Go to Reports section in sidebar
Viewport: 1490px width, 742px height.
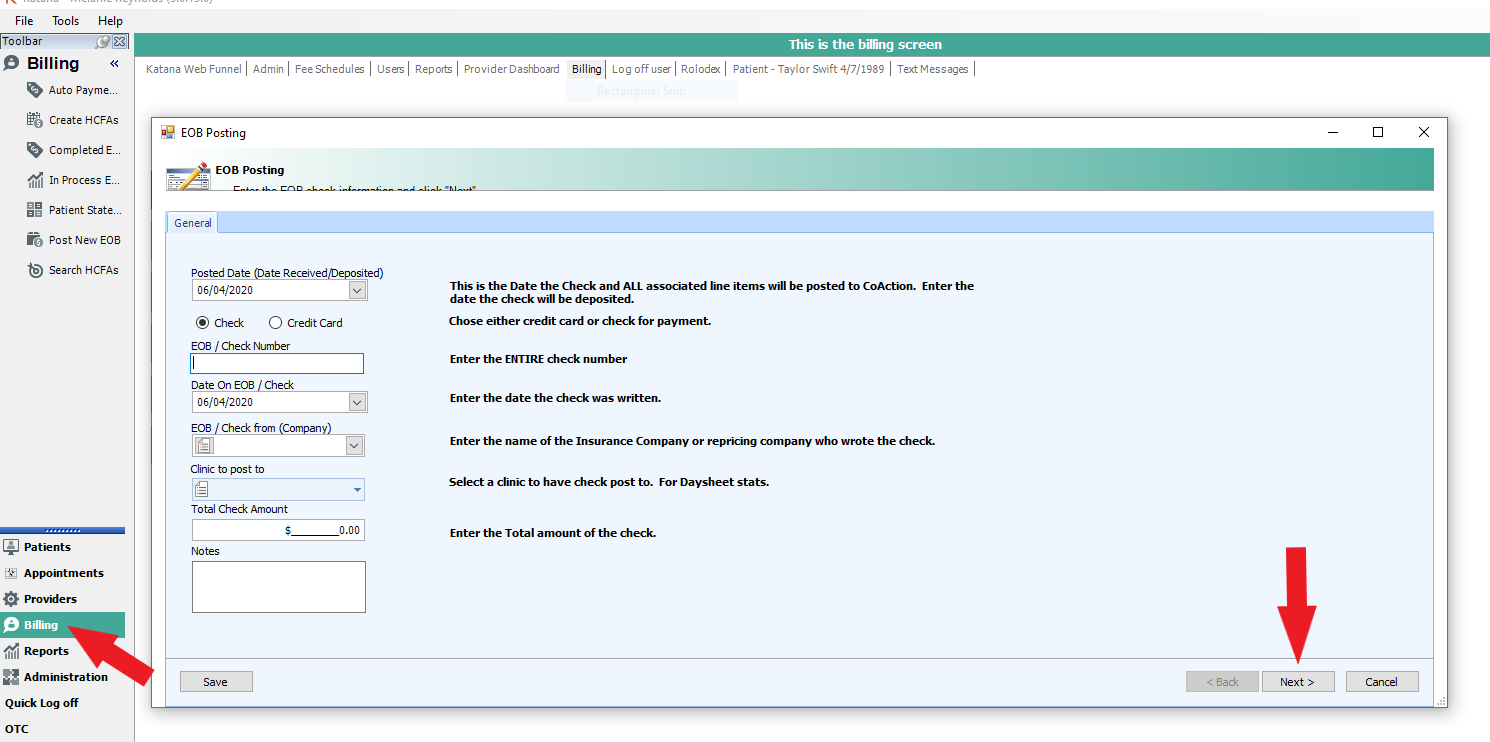click(62, 651)
